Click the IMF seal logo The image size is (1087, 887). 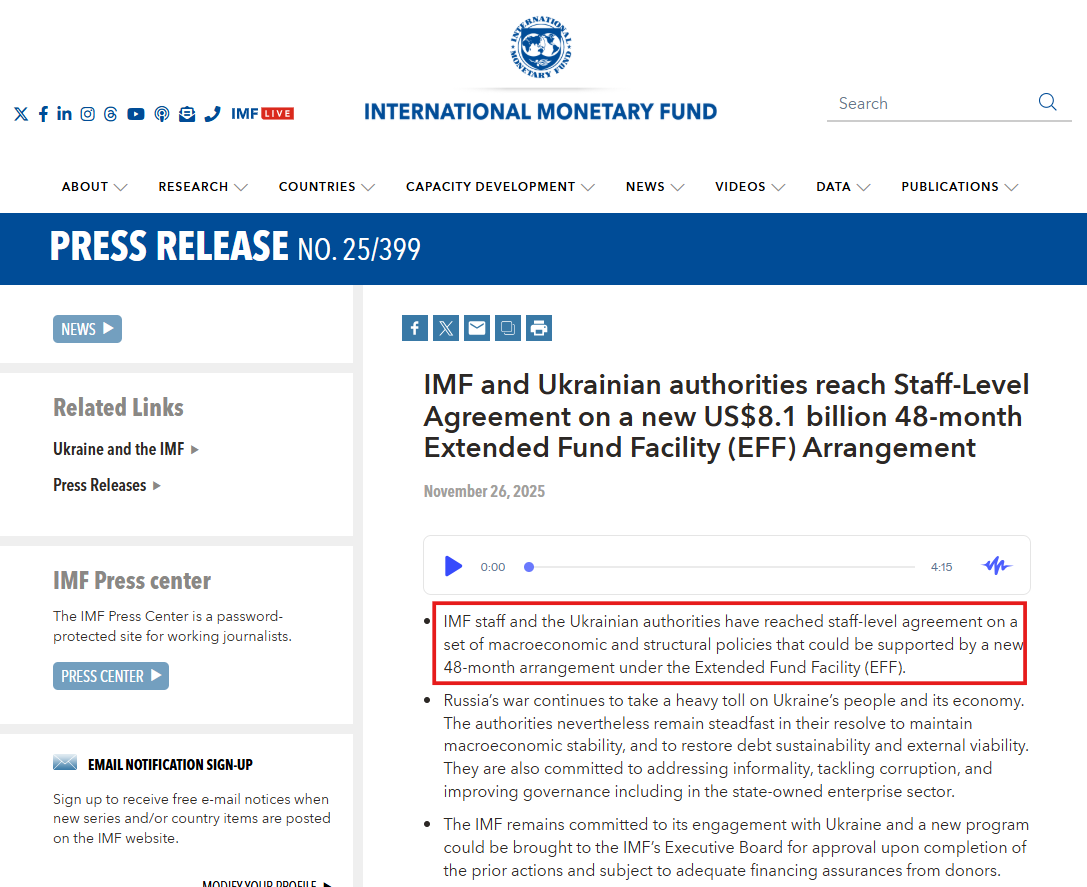(x=541, y=46)
